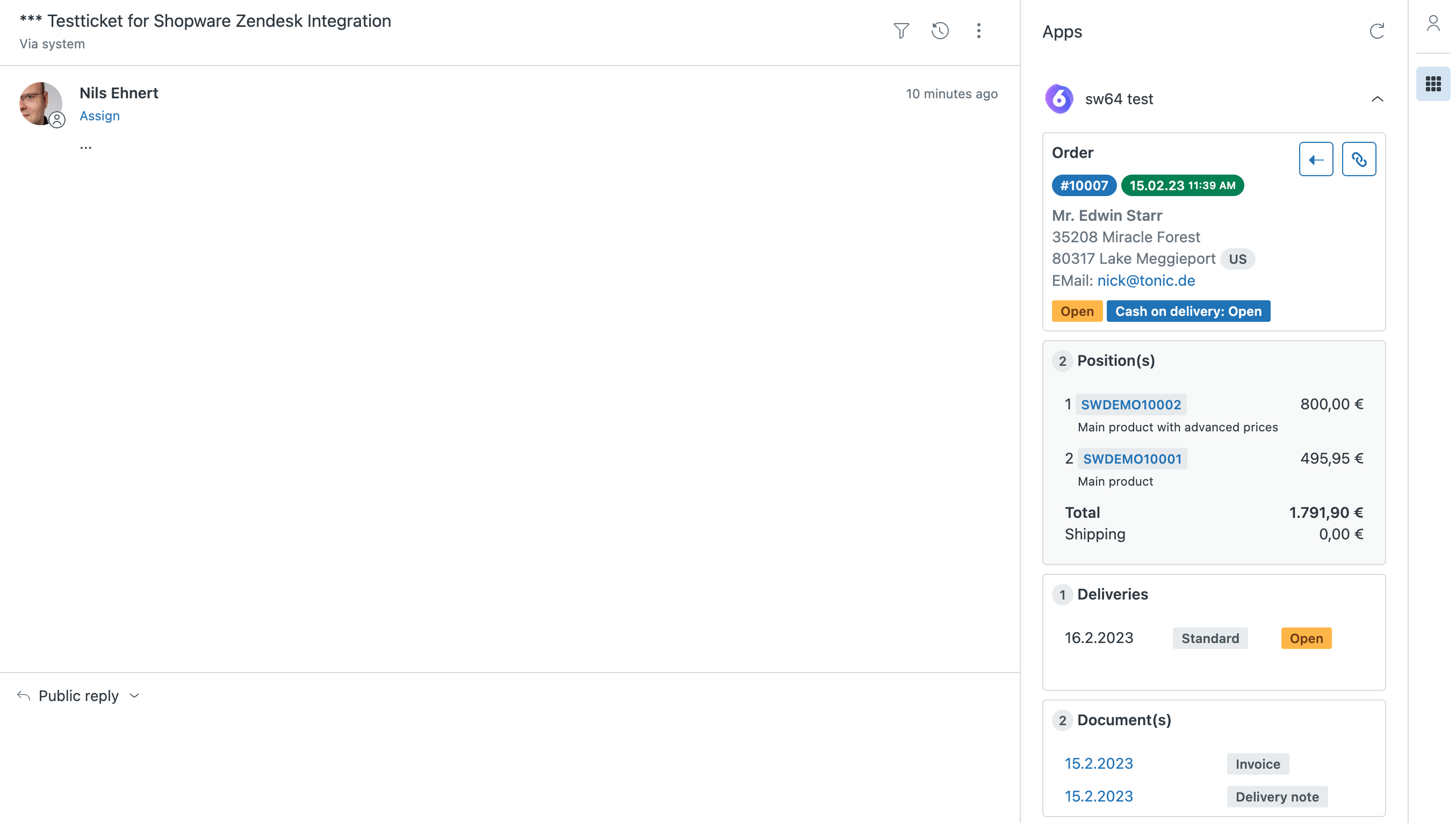Click the orange Open order status badge

pos(1077,311)
